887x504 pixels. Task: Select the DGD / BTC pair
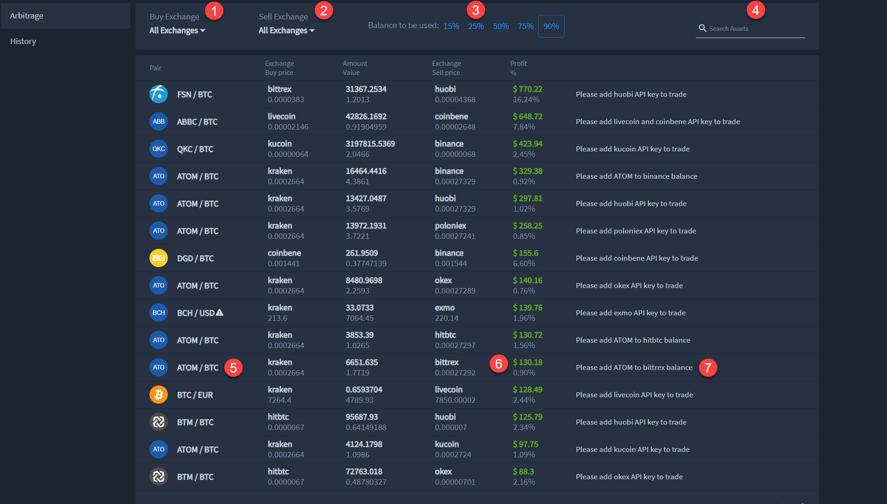click(195, 259)
